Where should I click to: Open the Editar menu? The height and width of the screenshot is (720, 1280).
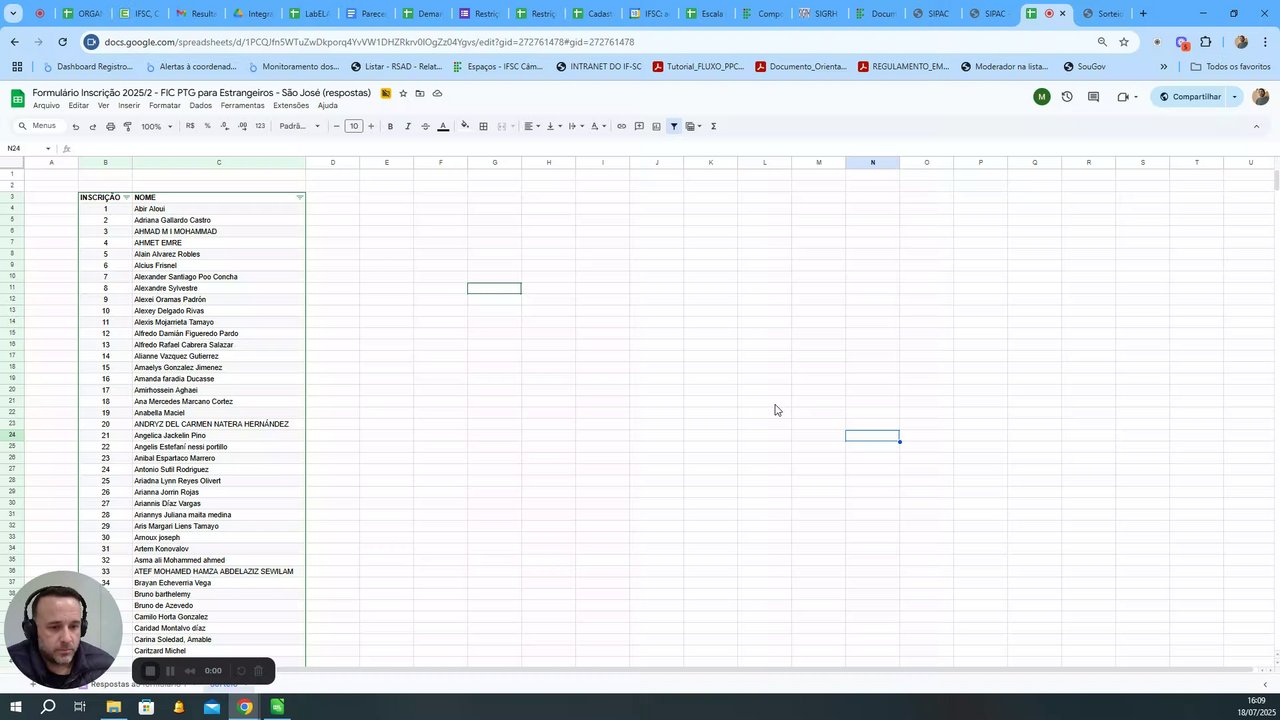[x=78, y=105]
